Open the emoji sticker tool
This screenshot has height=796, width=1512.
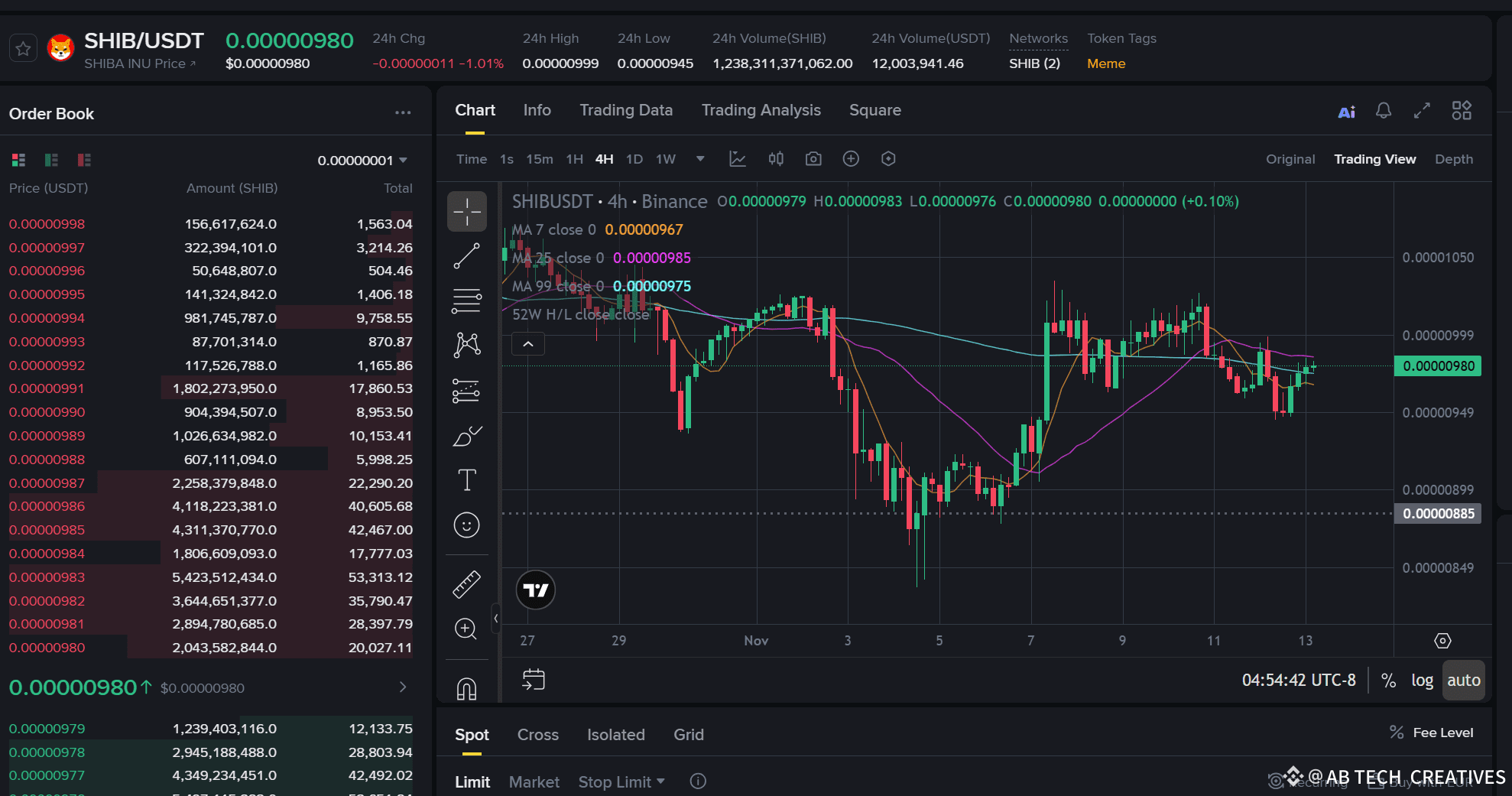466,525
